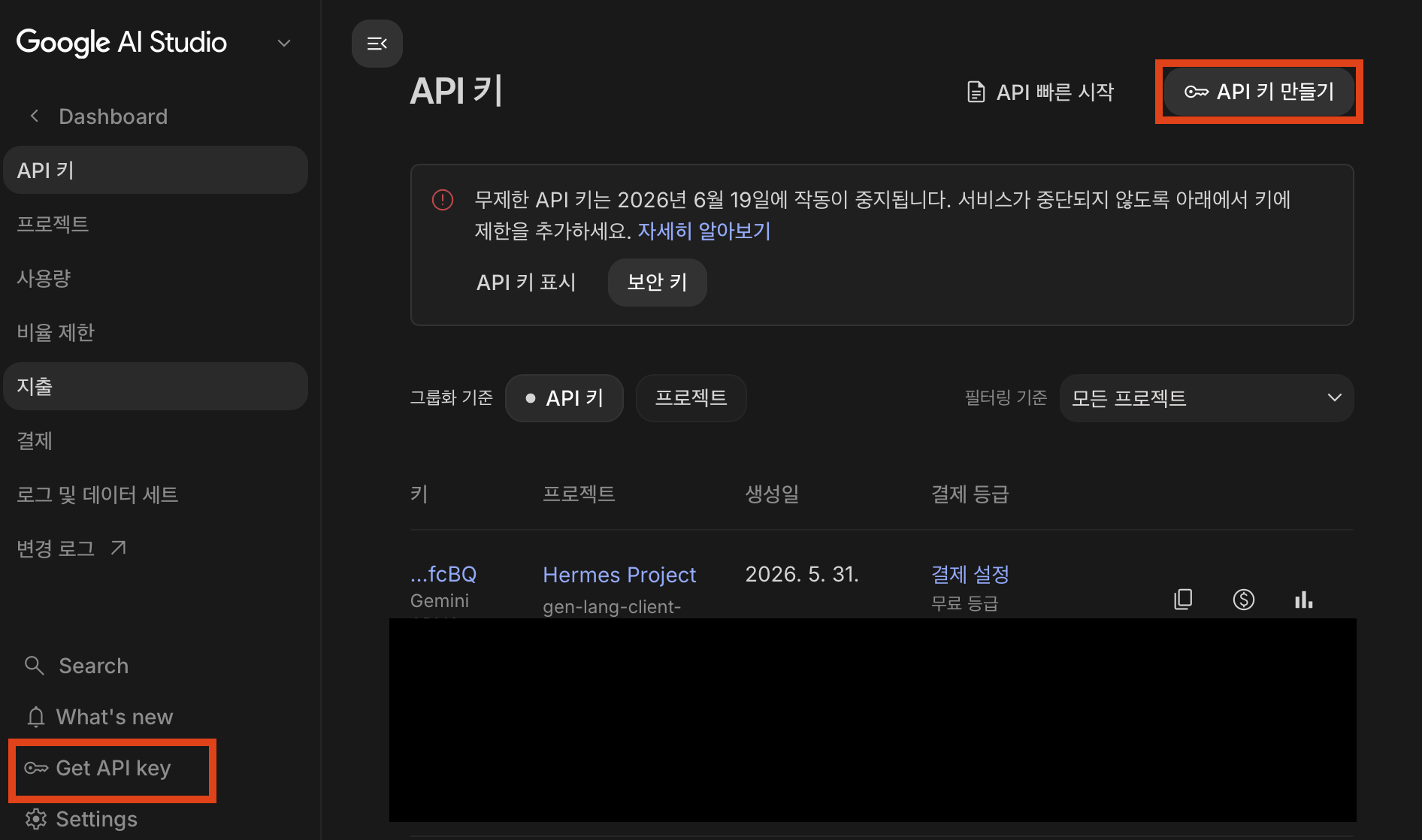This screenshot has width=1422, height=840.
Task: Click the 무료 등급 tier text
Action: [x=964, y=603]
